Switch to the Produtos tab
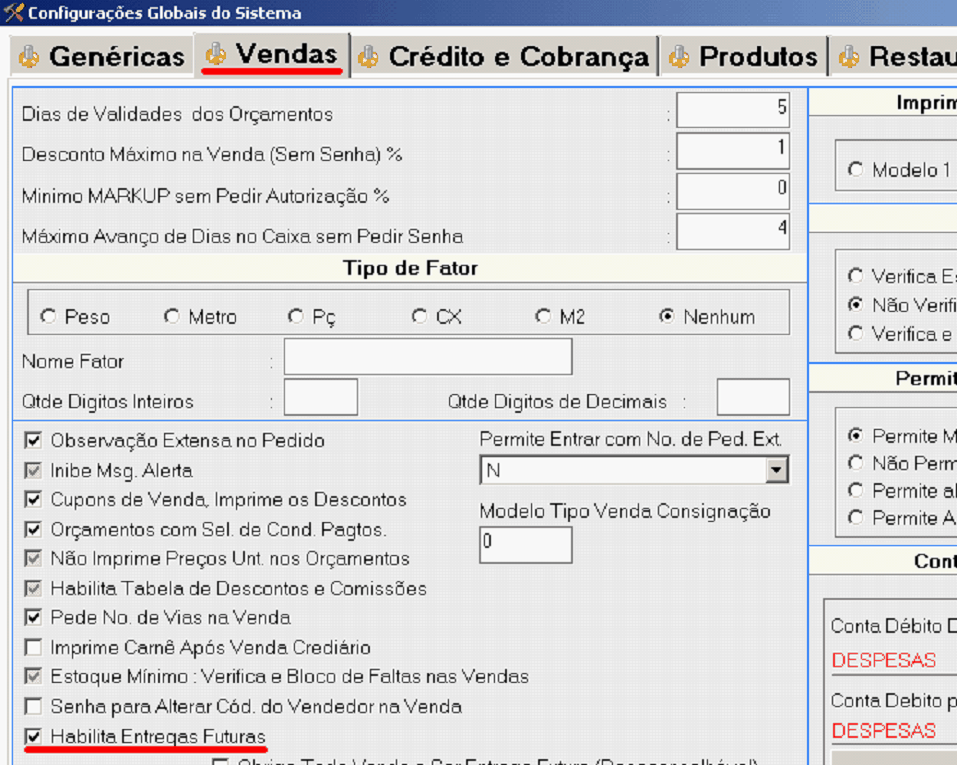 click(x=758, y=57)
